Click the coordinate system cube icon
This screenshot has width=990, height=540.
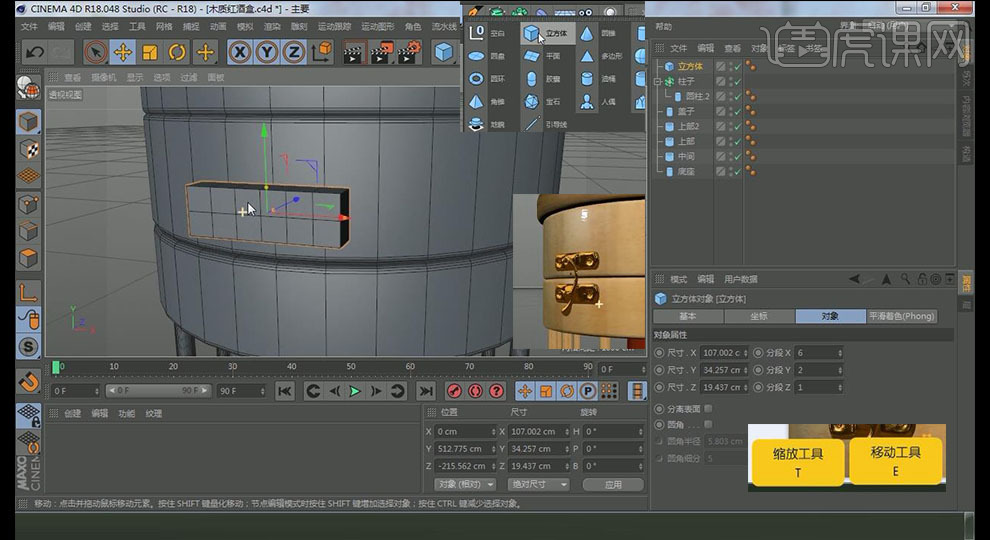point(321,52)
